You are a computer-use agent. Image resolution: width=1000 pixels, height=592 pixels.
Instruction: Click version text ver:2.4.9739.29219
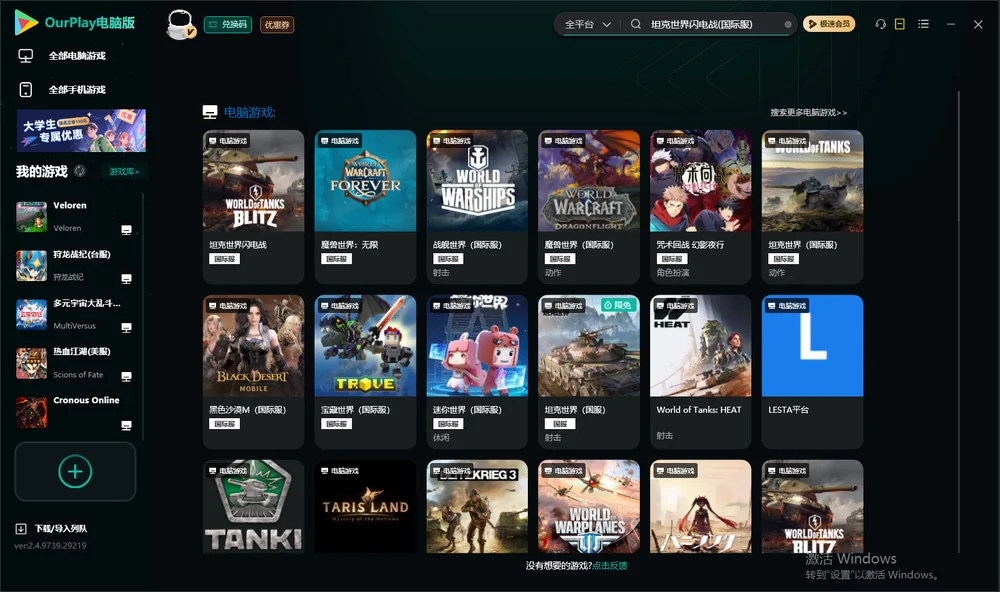tap(50, 545)
